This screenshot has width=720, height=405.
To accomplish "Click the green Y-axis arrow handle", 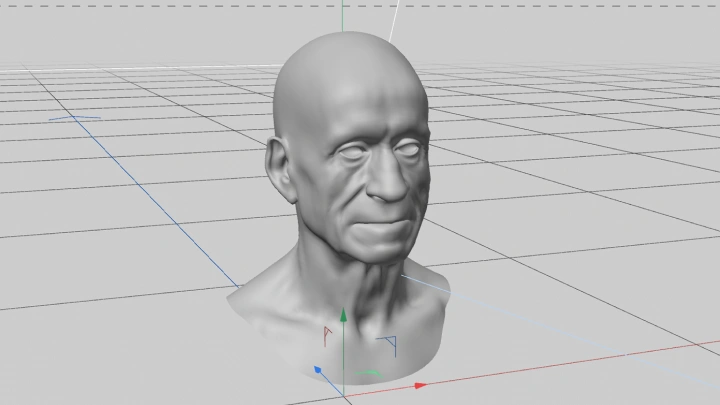I will click(x=343, y=316).
